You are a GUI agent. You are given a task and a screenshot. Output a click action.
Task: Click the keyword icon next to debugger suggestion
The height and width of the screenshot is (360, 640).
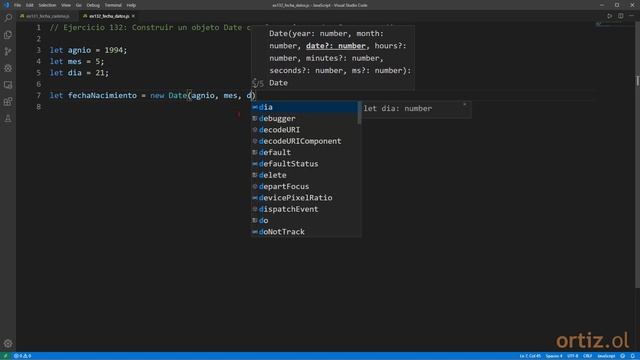(x=255, y=118)
